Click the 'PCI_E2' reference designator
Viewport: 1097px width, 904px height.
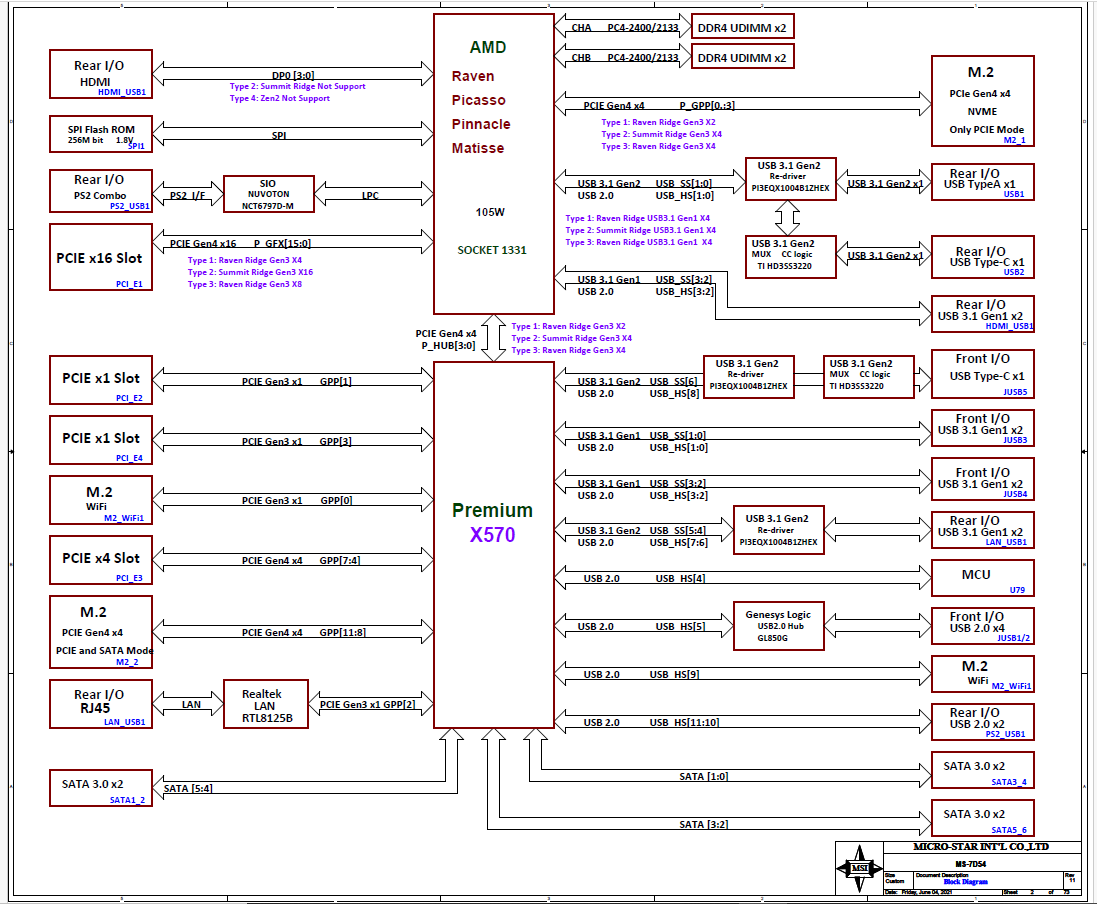click(x=129, y=398)
